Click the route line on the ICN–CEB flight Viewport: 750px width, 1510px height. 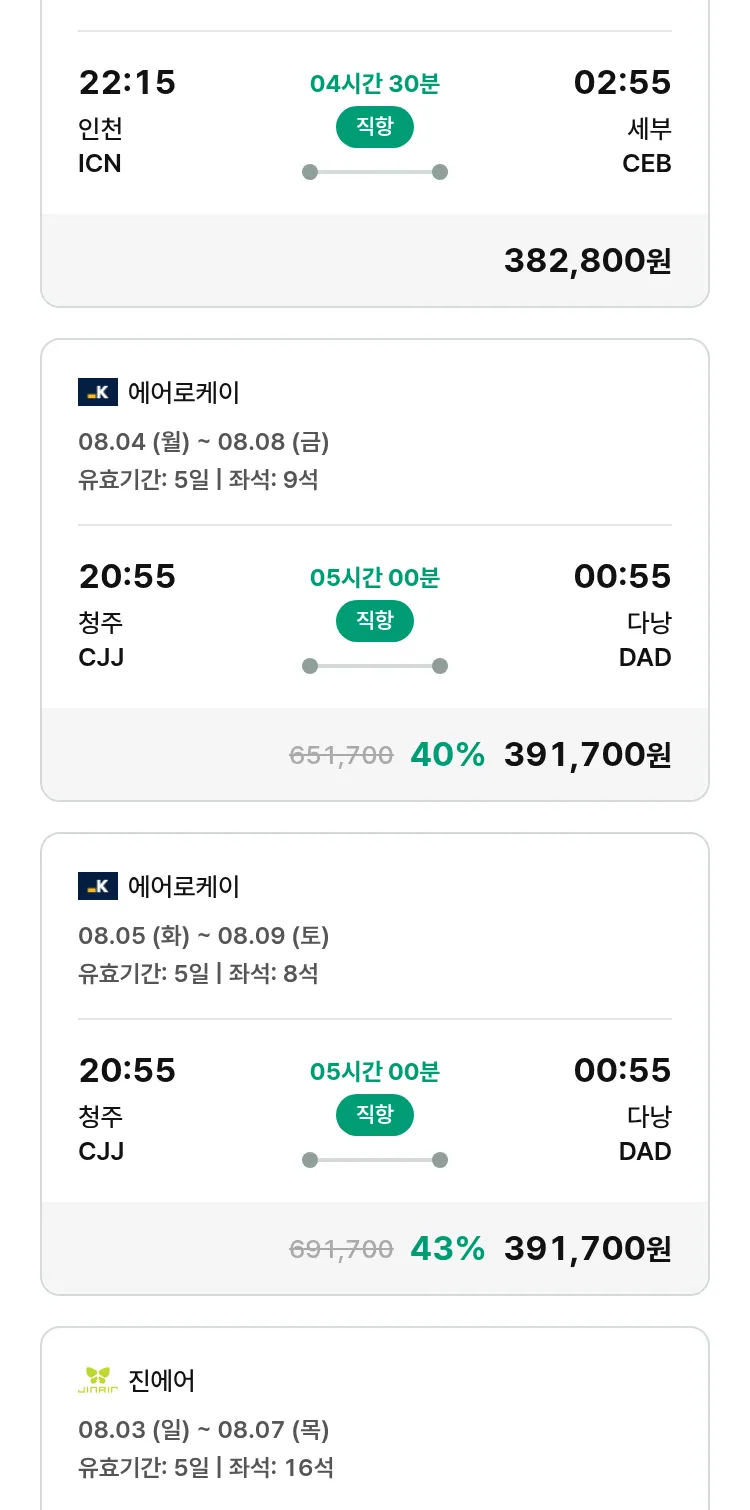374,172
